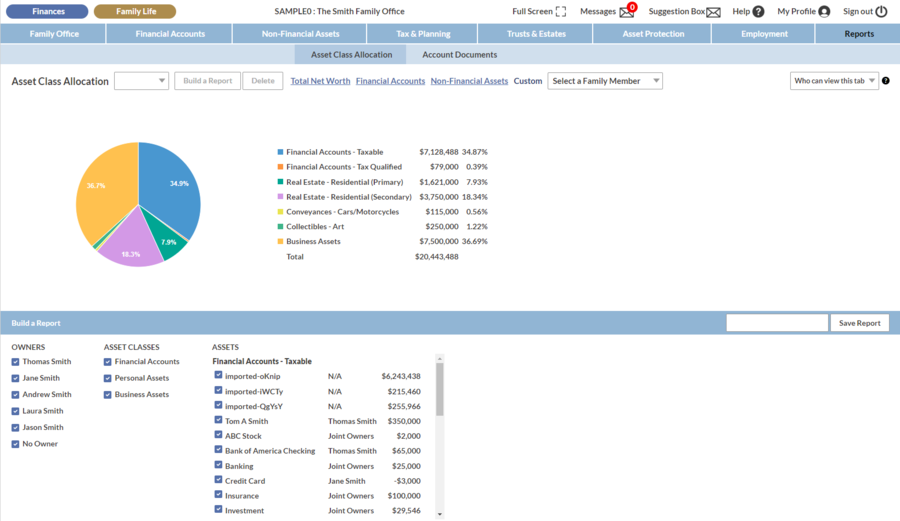The height and width of the screenshot is (521, 900).
Task: Click the Help question mark icon
Action: [758, 12]
